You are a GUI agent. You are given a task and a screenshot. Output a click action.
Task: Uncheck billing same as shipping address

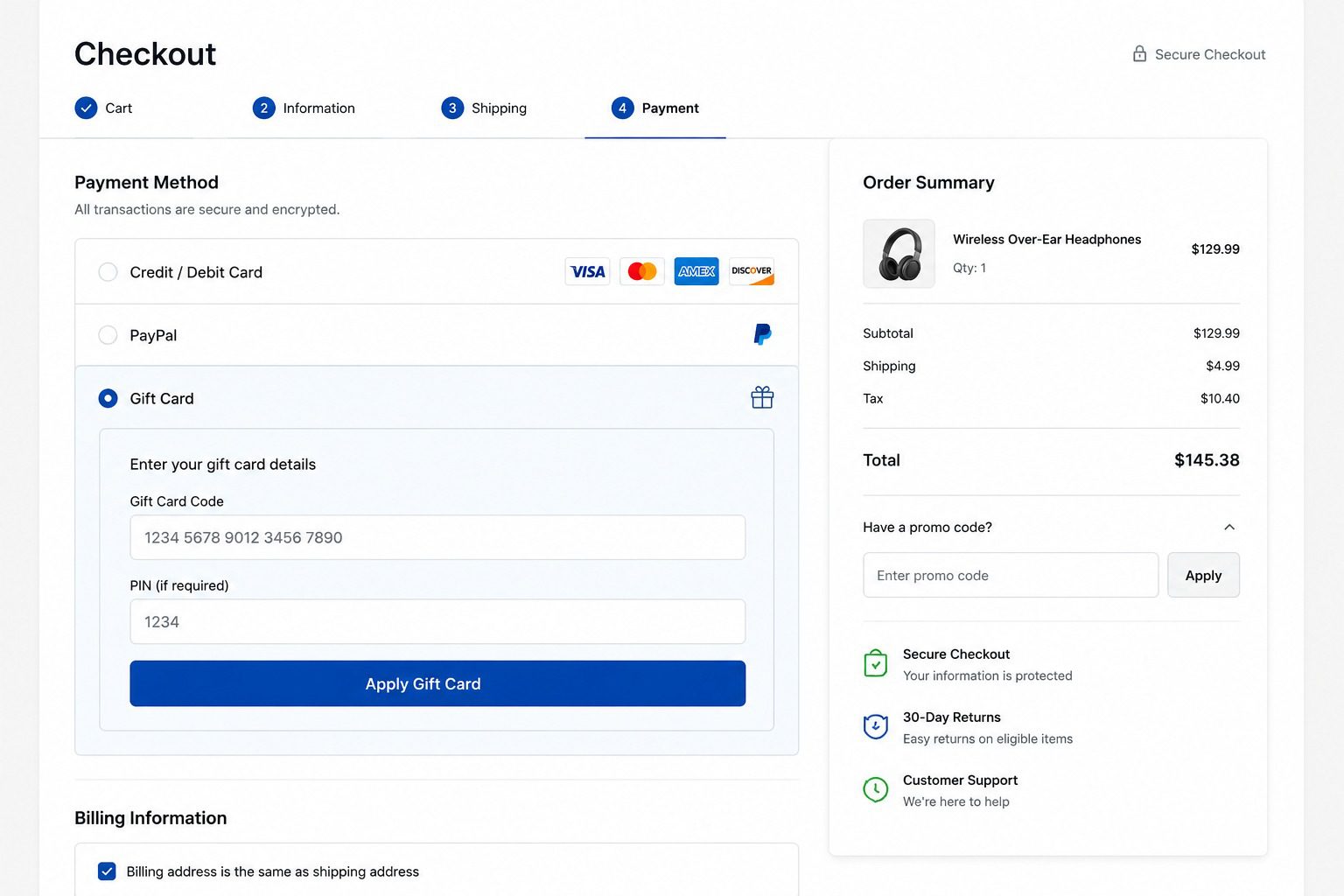(x=107, y=871)
